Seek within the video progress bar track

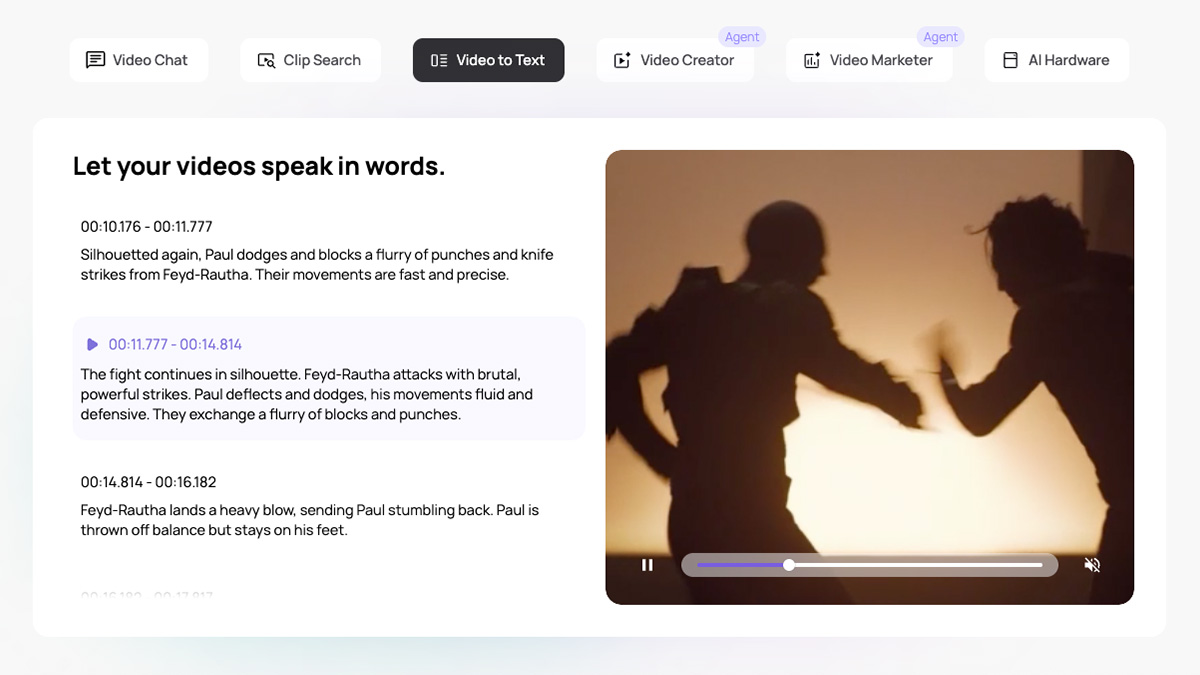tap(870, 565)
